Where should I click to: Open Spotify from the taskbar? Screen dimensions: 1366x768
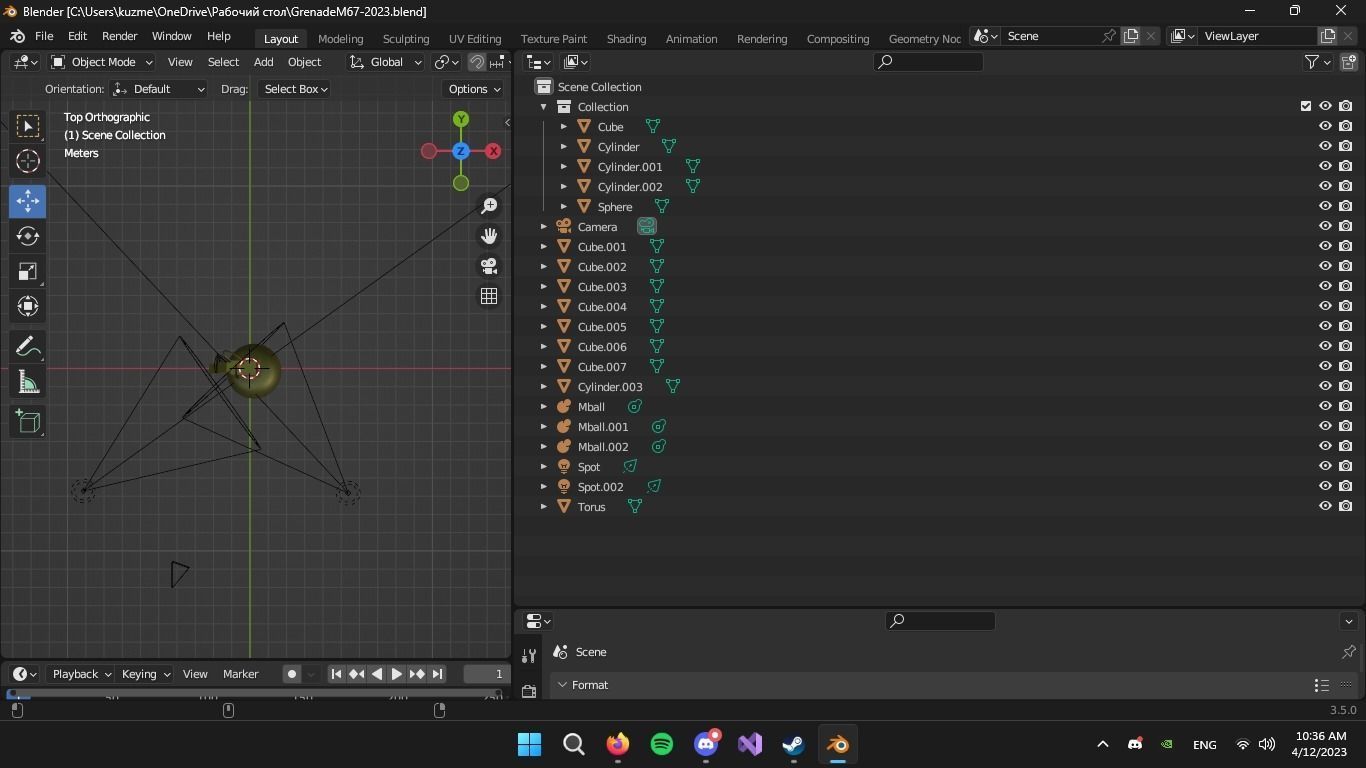click(x=662, y=744)
